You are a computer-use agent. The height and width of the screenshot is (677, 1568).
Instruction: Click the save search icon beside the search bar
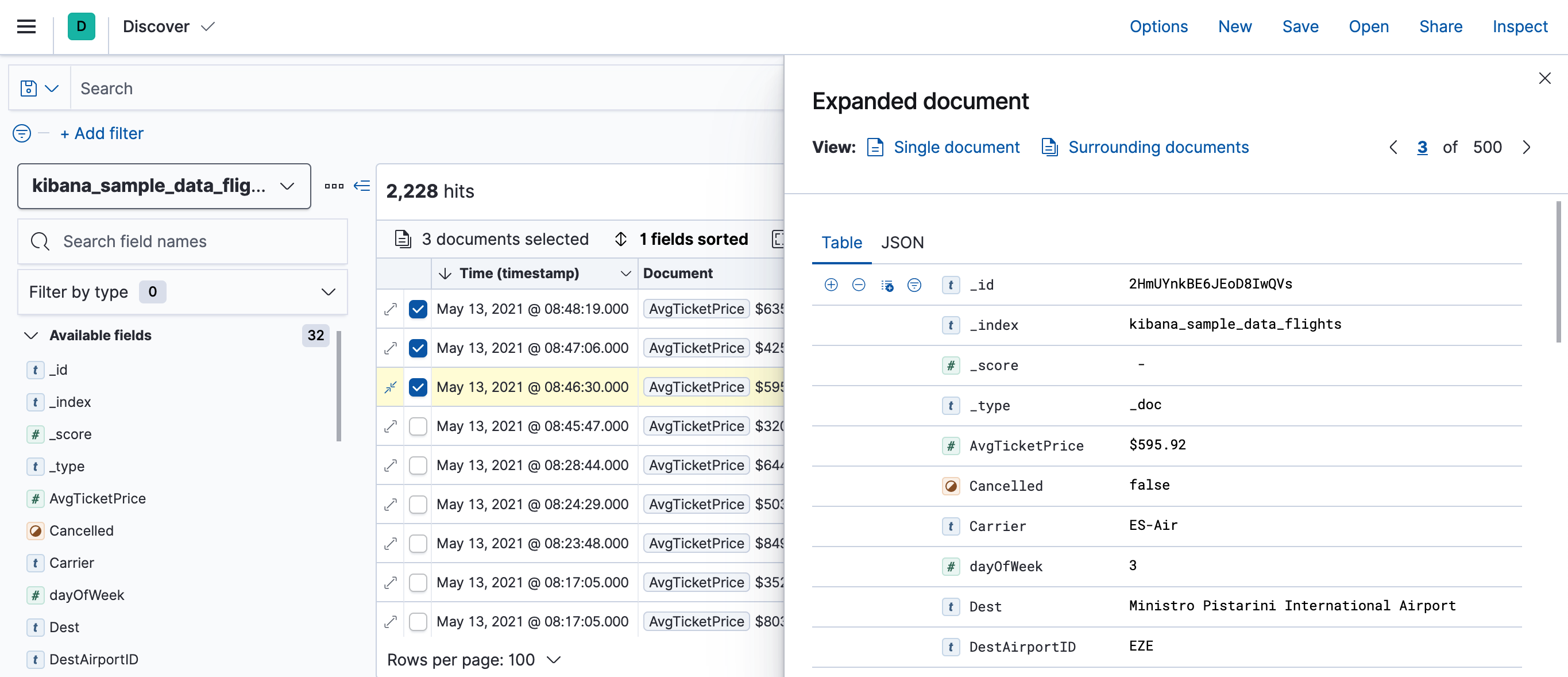tap(28, 88)
